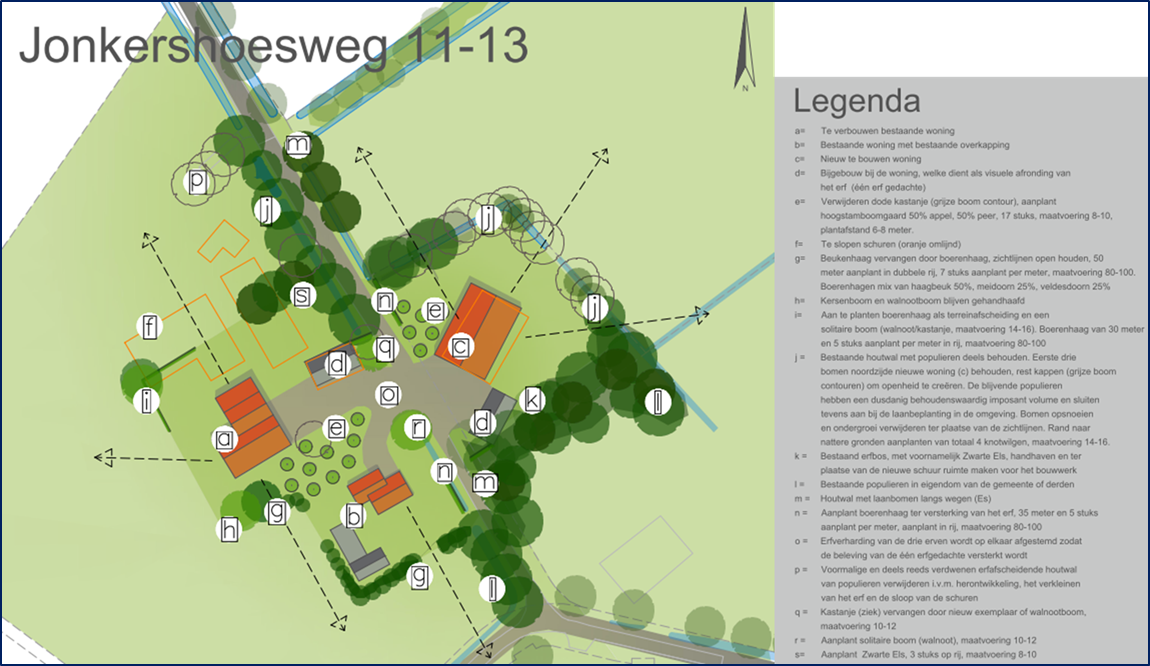Select the 'p' marker on the map
This screenshot has width=1150, height=666.
pyautogui.click(x=197, y=180)
